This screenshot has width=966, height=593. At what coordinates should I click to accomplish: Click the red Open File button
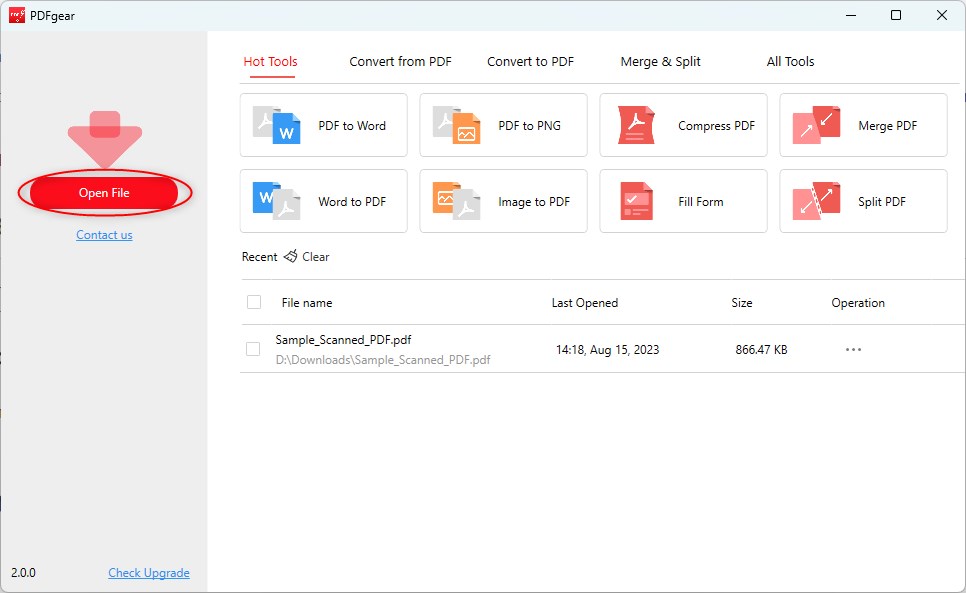tap(104, 193)
